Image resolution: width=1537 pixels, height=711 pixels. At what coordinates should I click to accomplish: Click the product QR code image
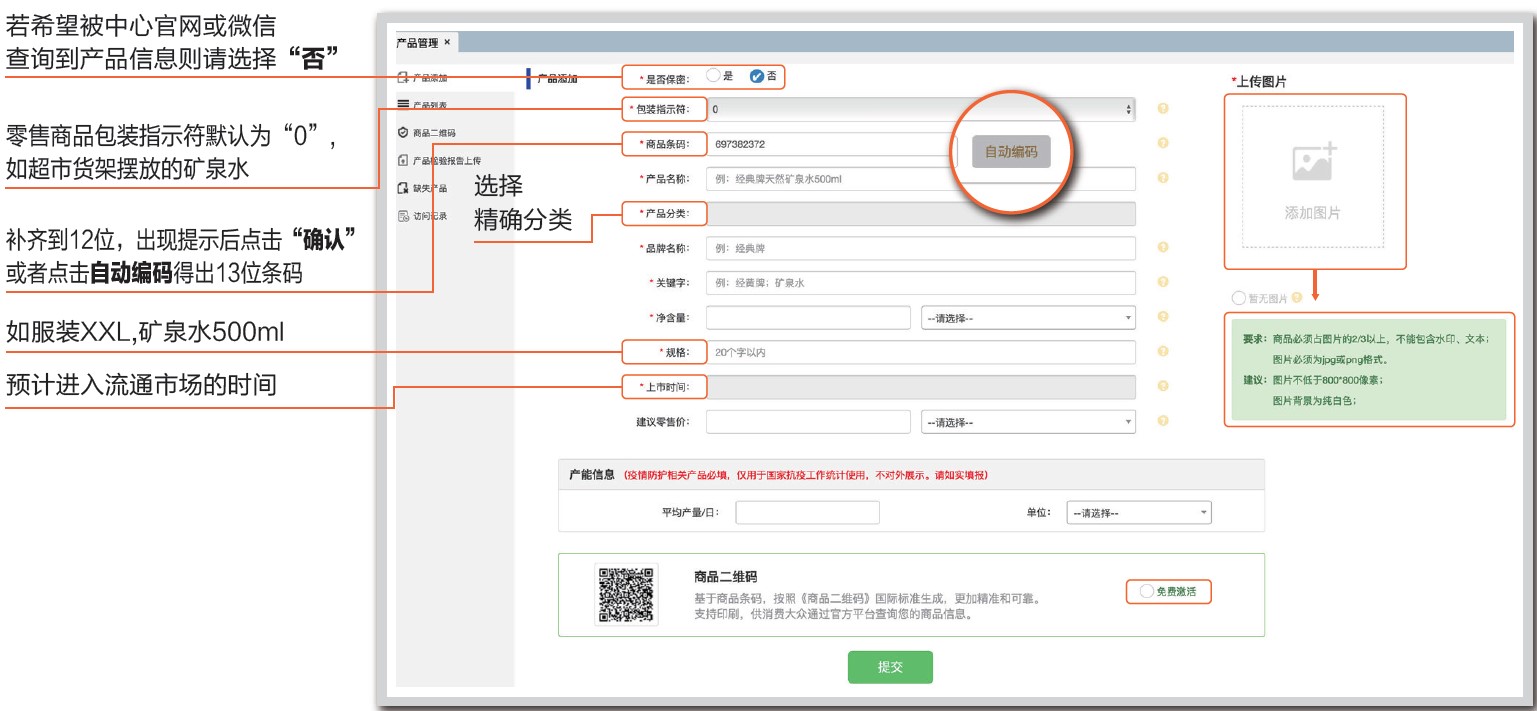click(626, 594)
